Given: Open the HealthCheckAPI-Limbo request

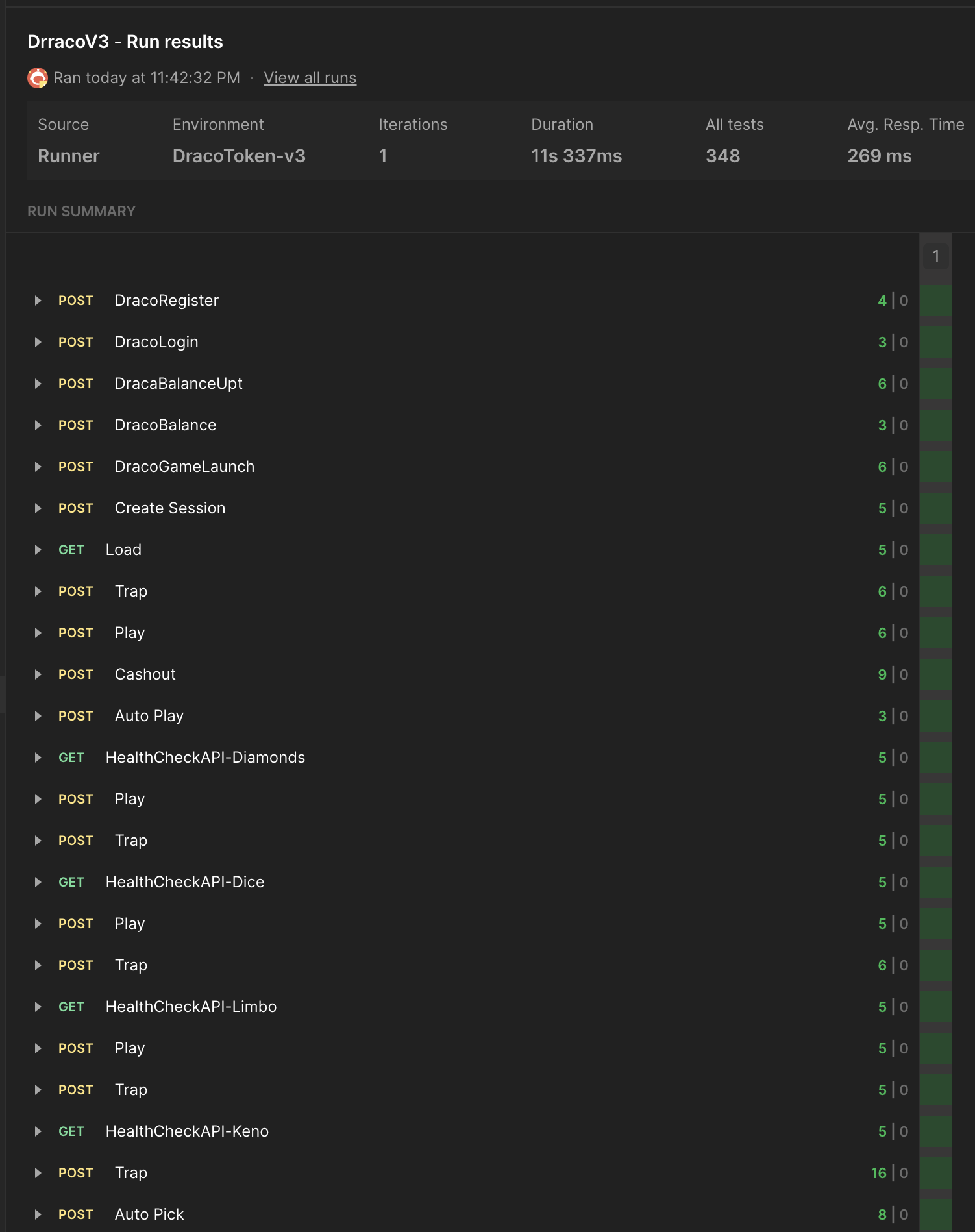Looking at the screenshot, I should point(191,1007).
